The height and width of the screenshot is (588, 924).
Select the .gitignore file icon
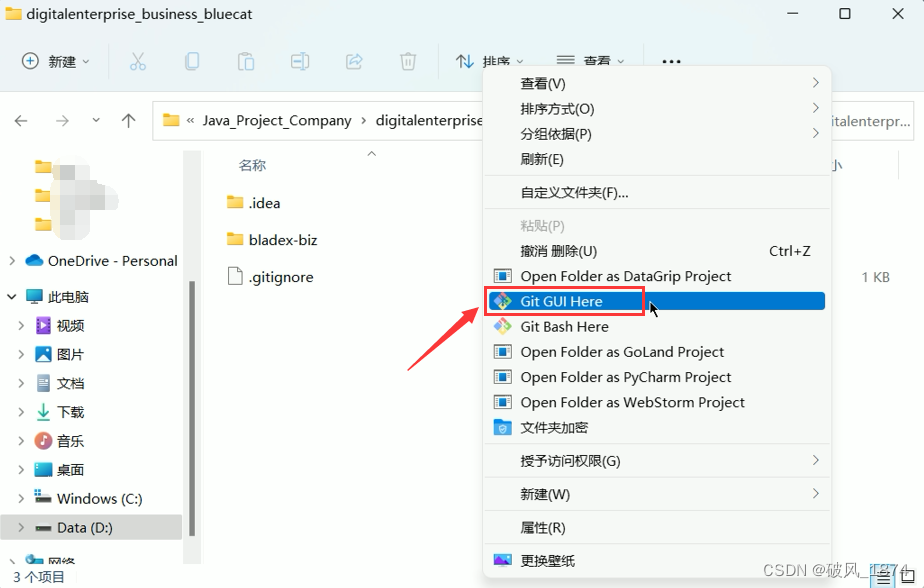tap(235, 276)
